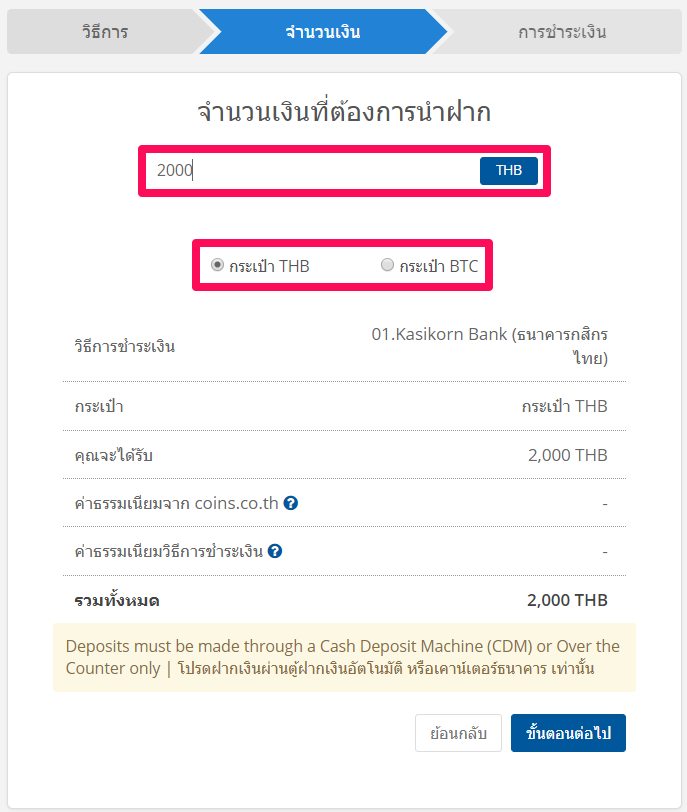This screenshot has height=812, width=687.
Task: Open the payment method fee help icon
Action: click(275, 551)
